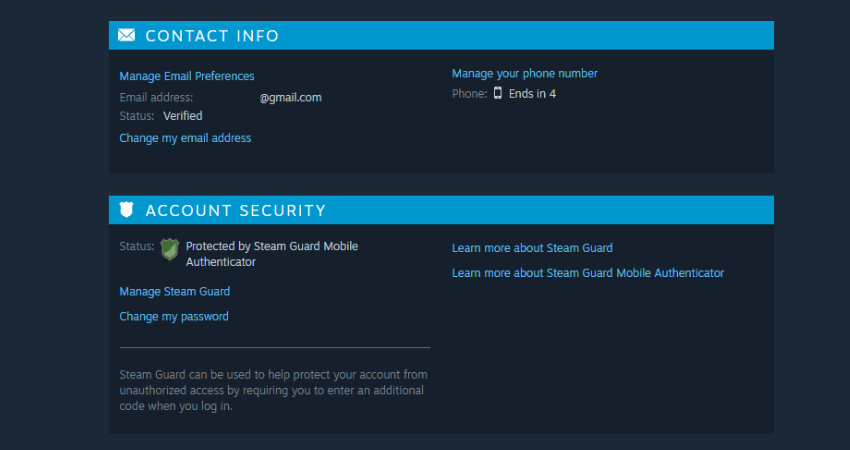Open Manage Steam Guard settings
The height and width of the screenshot is (450, 850).
pyautogui.click(x=175, y=291)
